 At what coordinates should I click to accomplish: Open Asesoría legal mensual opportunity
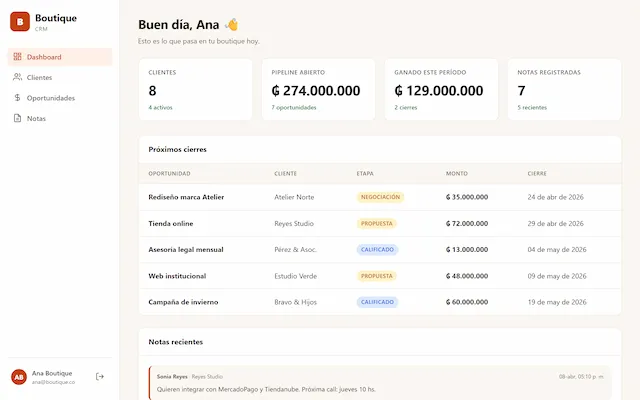[186, 250]
